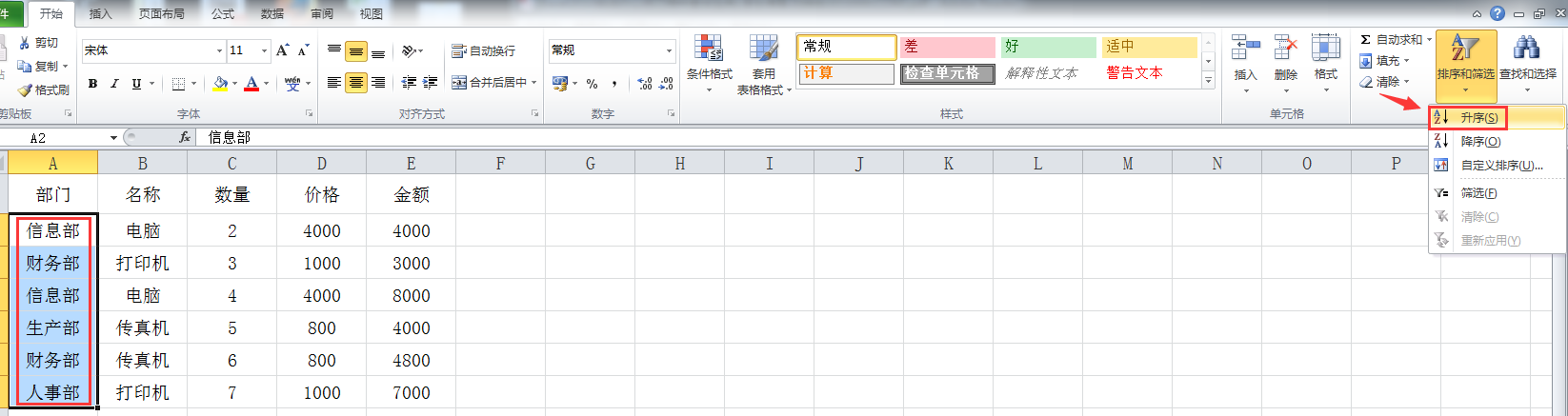The width and height of the screenshot is (1568, 416).
Task: Select the Format Painter (格式刷) tool
Action: click(44, 90)
